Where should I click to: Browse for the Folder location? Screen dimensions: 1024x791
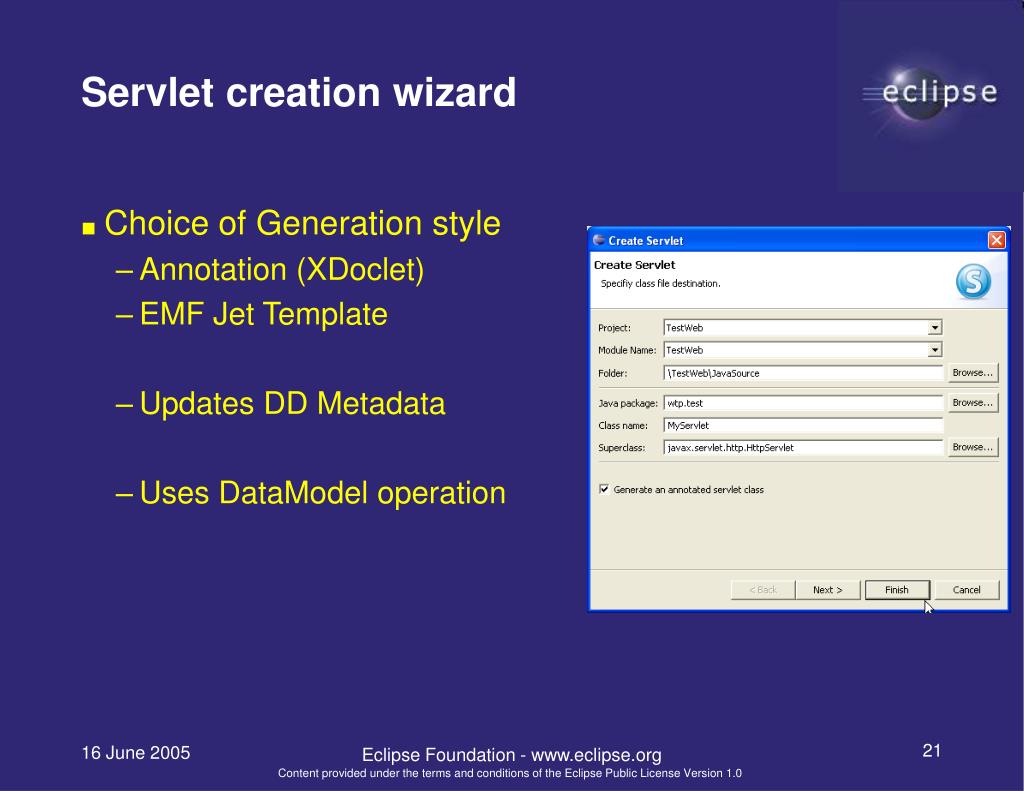(x=972, y=373)
